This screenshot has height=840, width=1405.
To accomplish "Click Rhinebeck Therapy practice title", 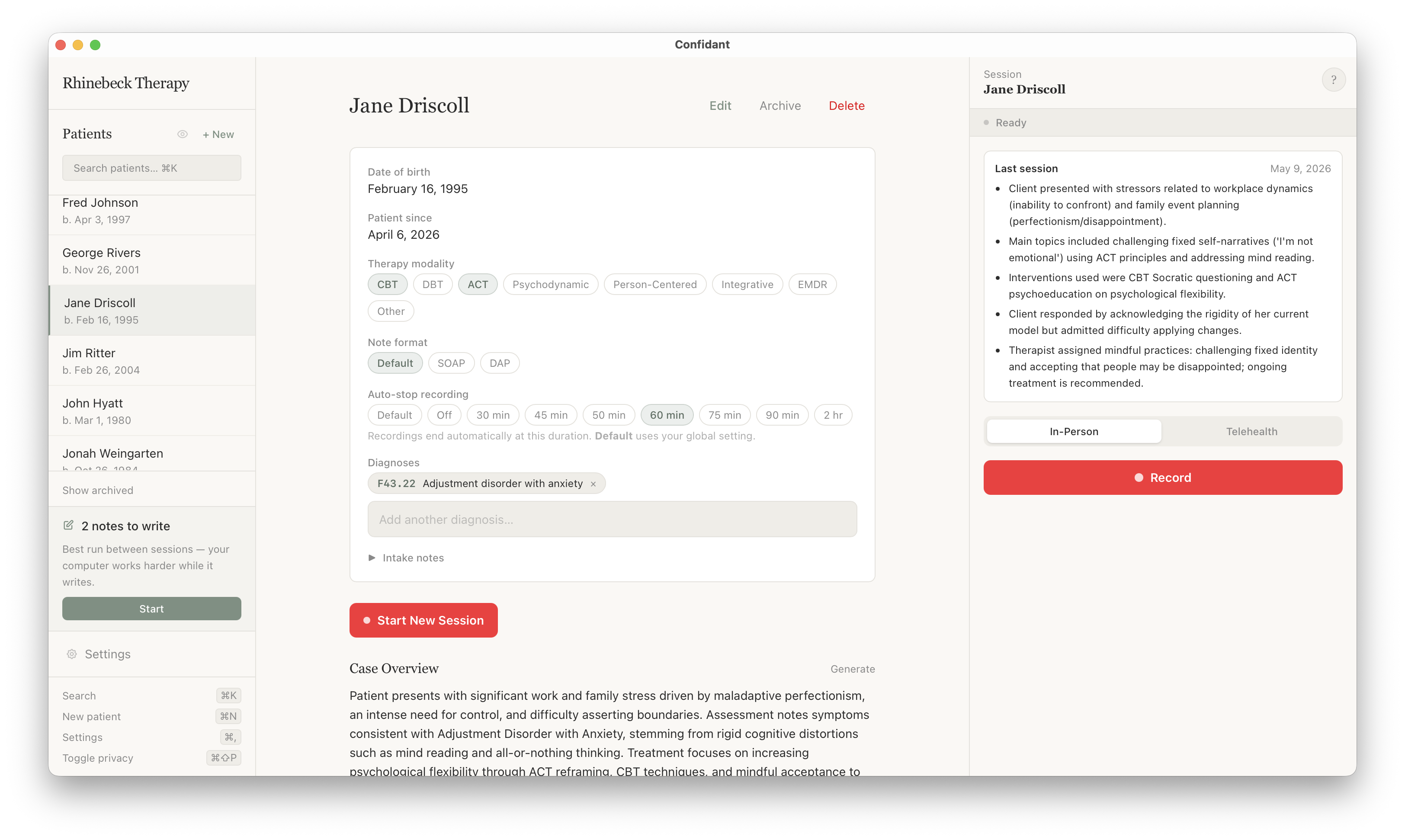I will point(126,83).
